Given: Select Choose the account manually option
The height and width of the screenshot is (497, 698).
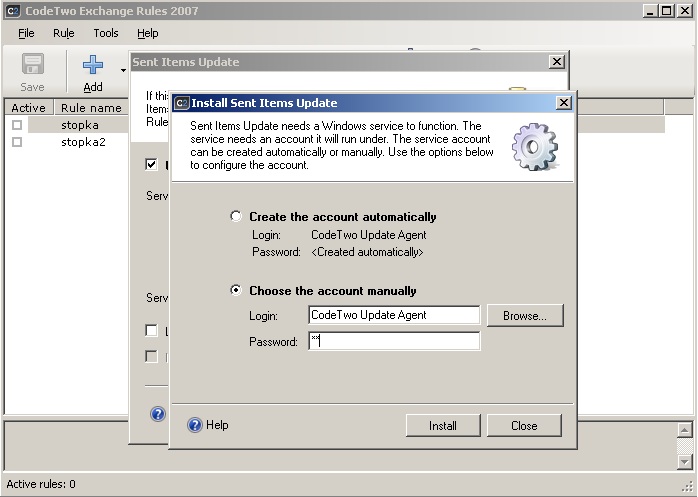Looking at the screenshot, I should [x=236, y=290].
